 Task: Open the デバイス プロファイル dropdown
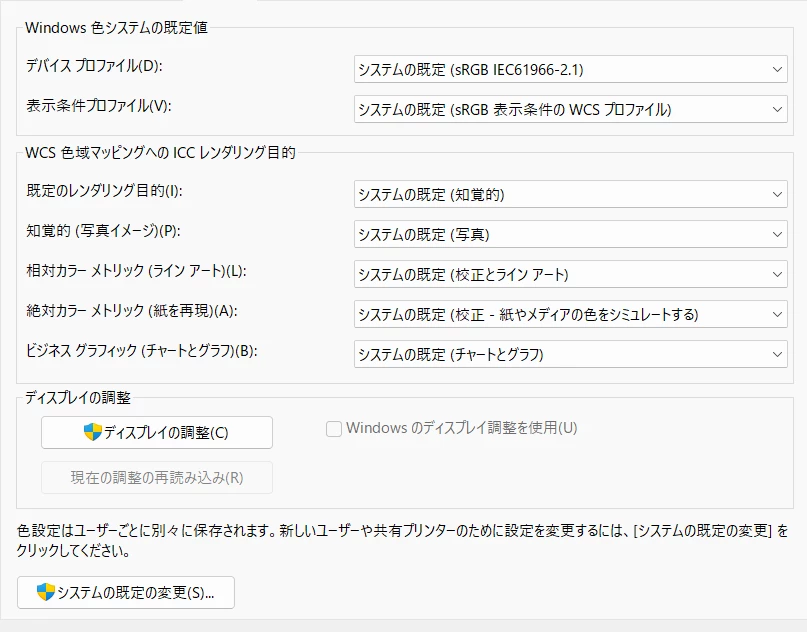[571, 69]
